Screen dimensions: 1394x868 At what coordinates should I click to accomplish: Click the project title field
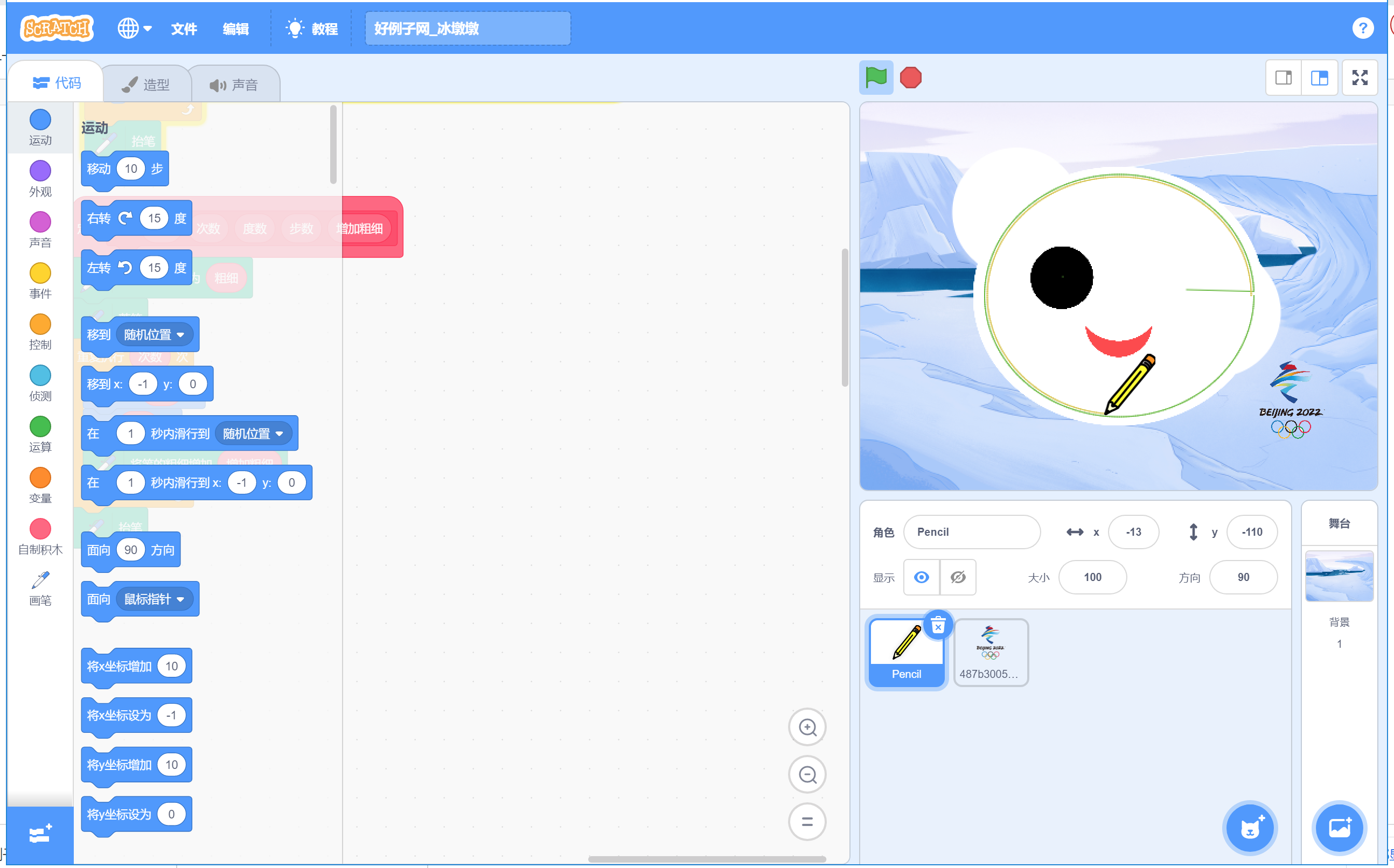(468, 28)
